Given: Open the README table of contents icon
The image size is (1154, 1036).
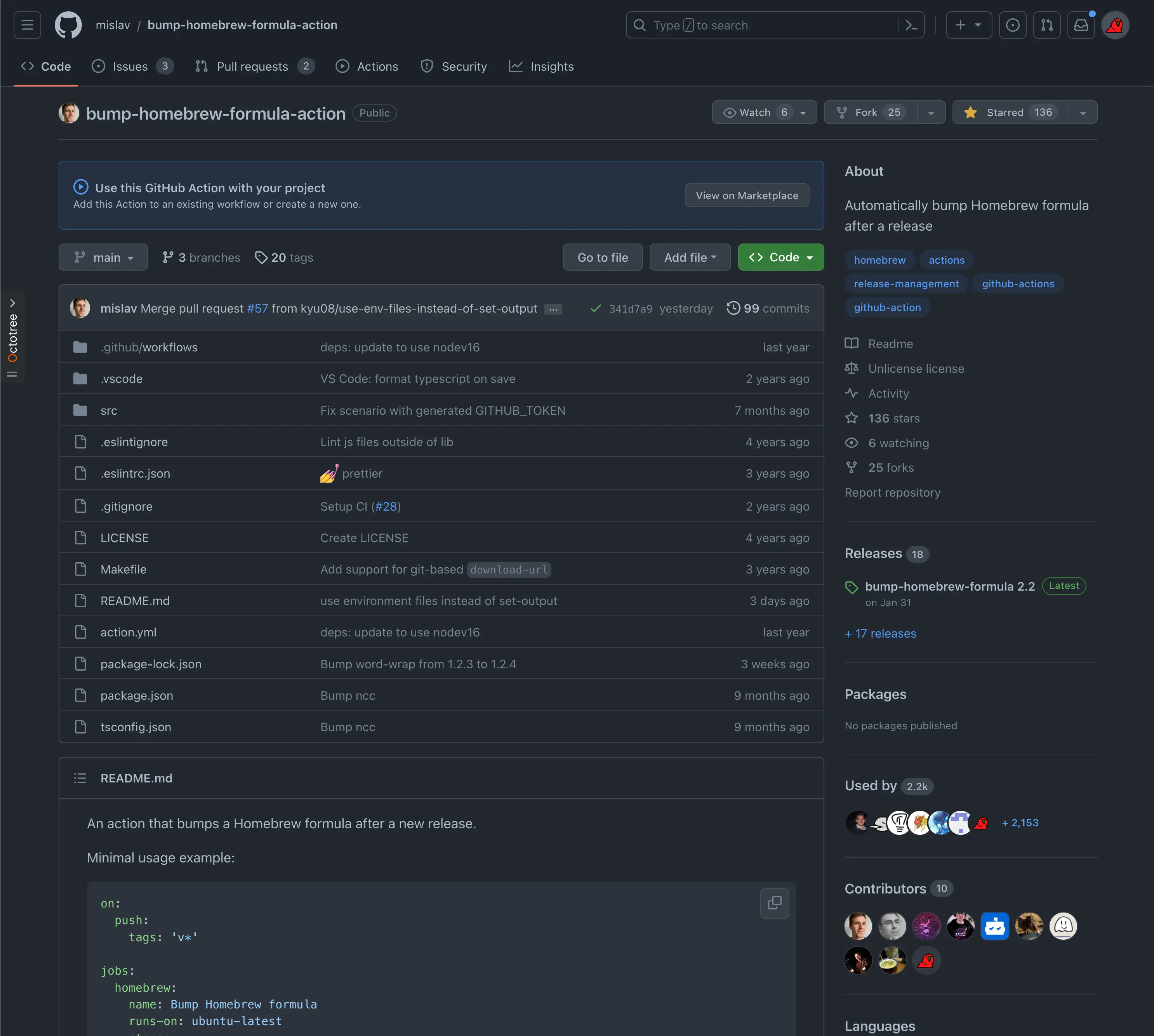Looking at the screenshot, I should 80,777.
